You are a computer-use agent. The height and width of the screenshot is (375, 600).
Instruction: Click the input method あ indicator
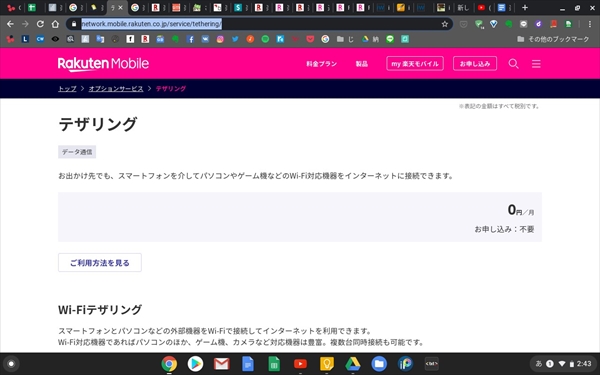point(539,364)
